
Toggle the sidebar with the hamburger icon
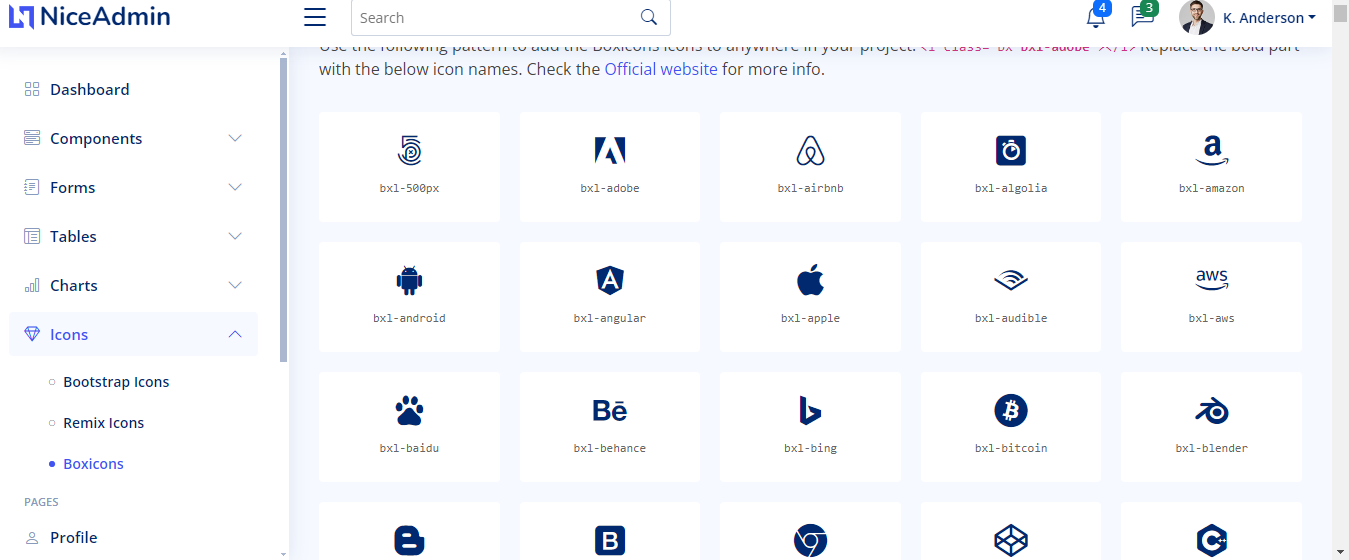point(315,17)
